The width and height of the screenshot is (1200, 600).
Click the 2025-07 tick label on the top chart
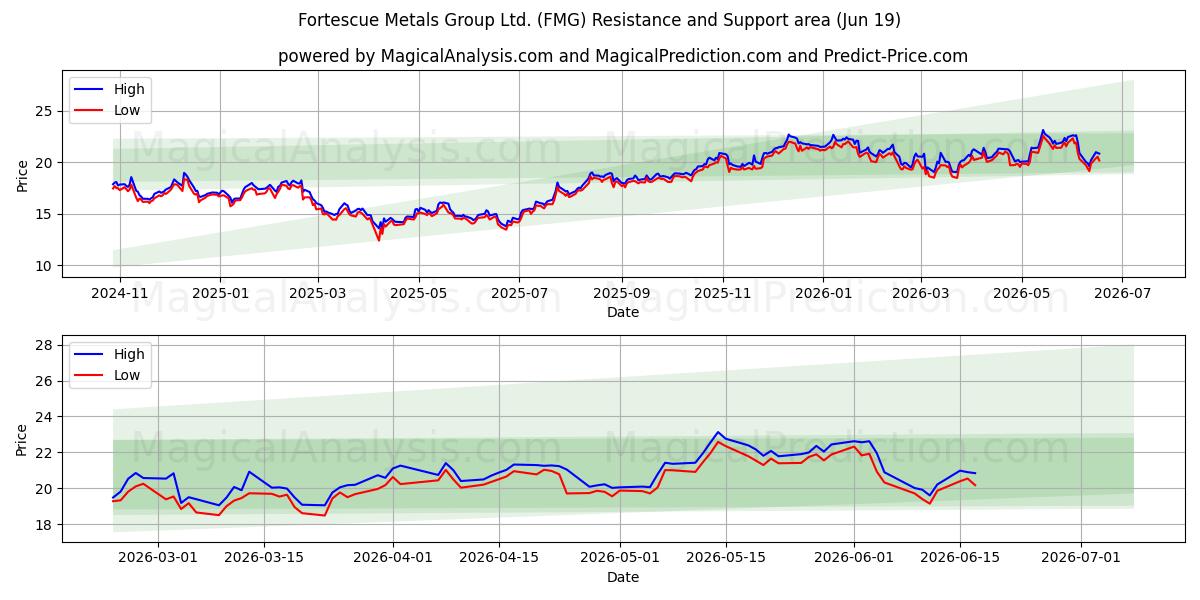coord(518,293)
